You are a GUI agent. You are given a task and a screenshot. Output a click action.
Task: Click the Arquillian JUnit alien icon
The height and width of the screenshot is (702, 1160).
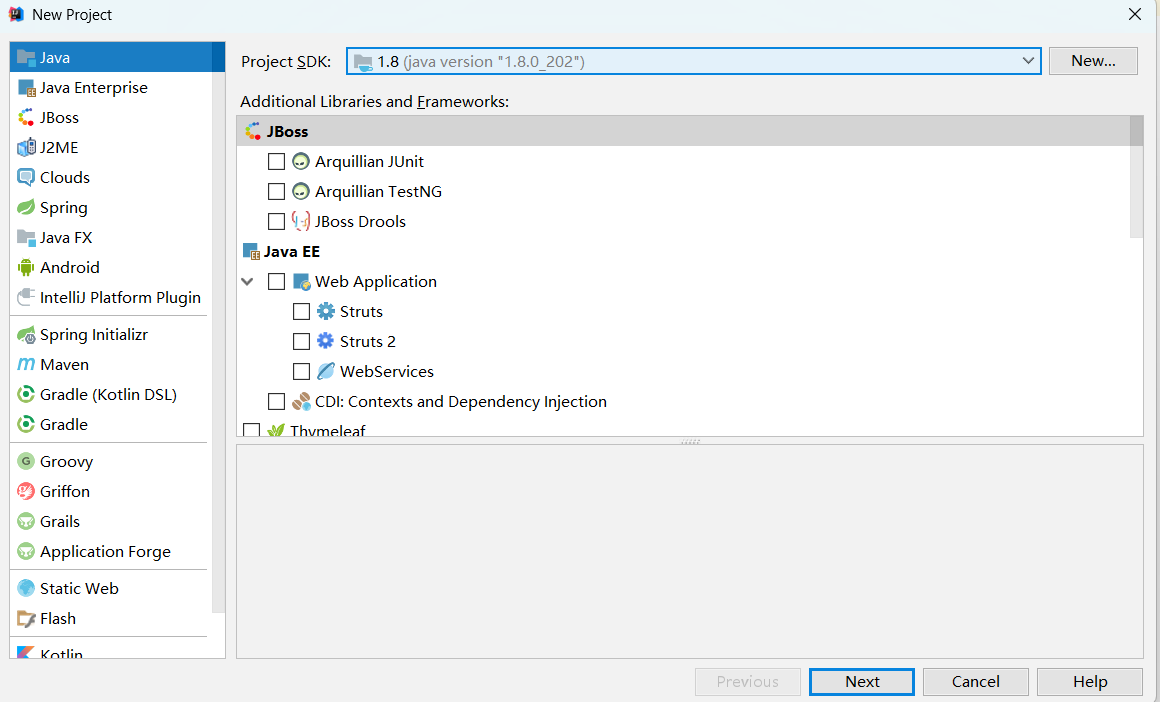pyautogui.click(x=300, y=161)
